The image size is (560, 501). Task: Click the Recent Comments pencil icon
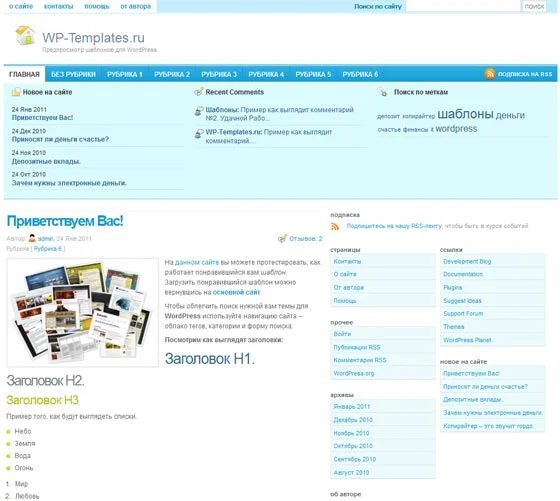tap(199, 92)
